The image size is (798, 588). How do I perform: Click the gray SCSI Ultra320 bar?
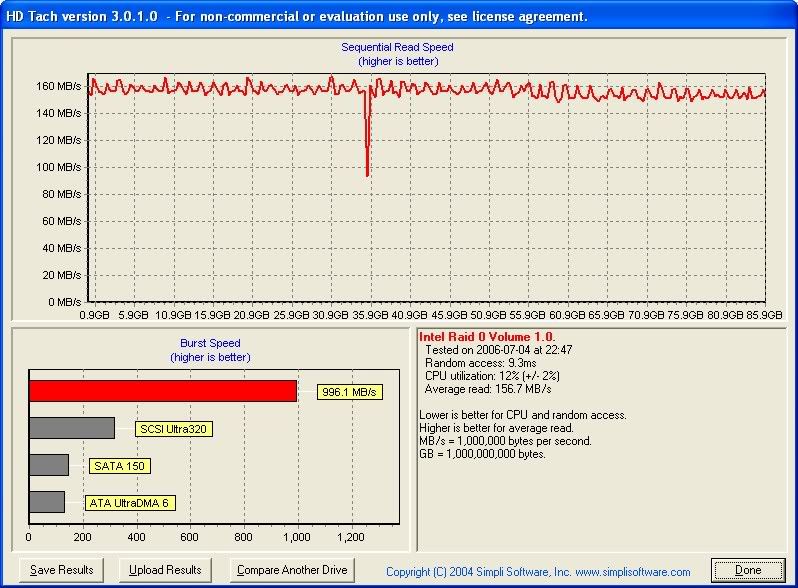pos(72,428)
